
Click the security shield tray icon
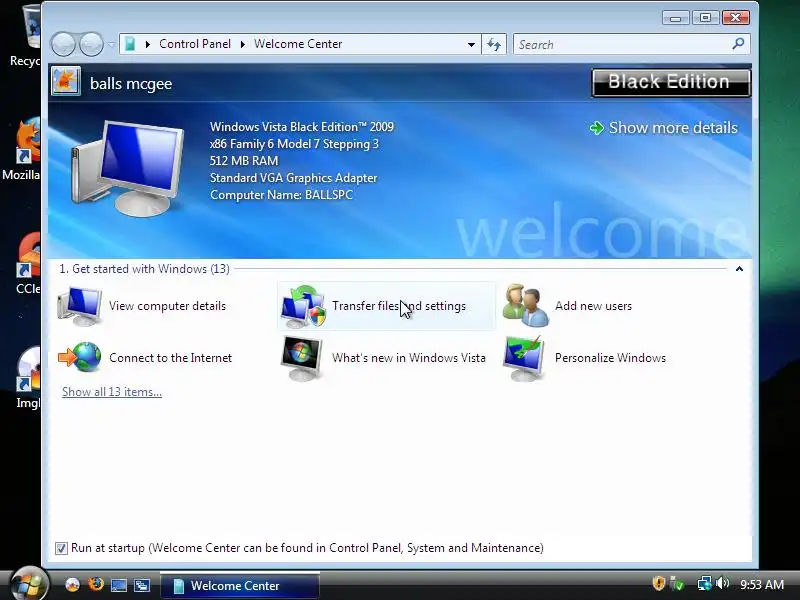tap(658, 583)
